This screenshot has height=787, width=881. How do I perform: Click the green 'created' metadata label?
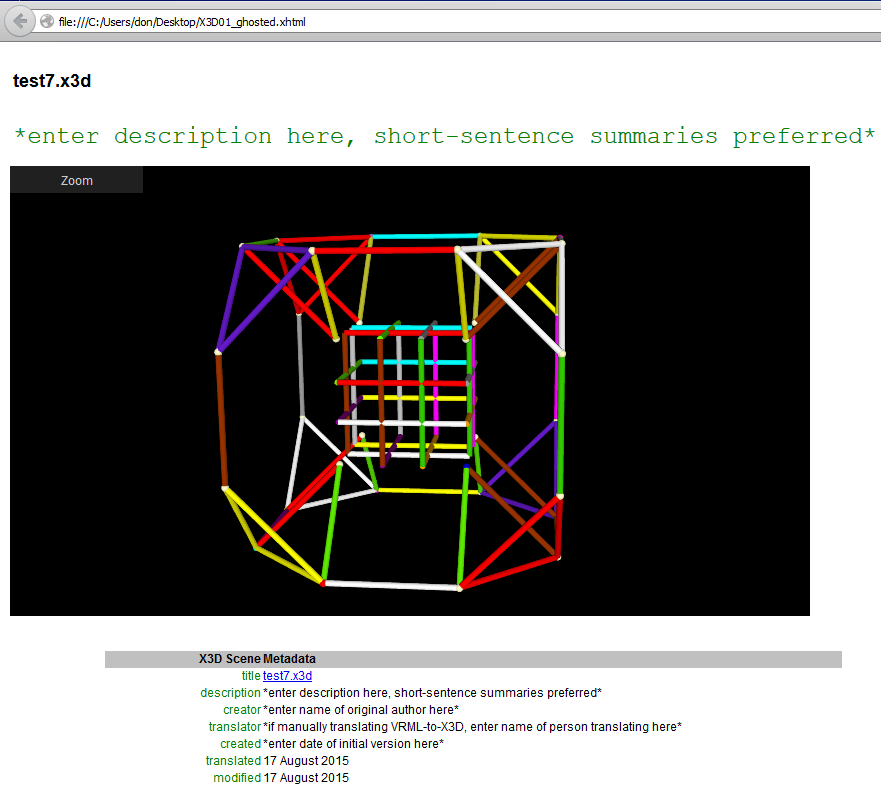[x=240, y=744]
